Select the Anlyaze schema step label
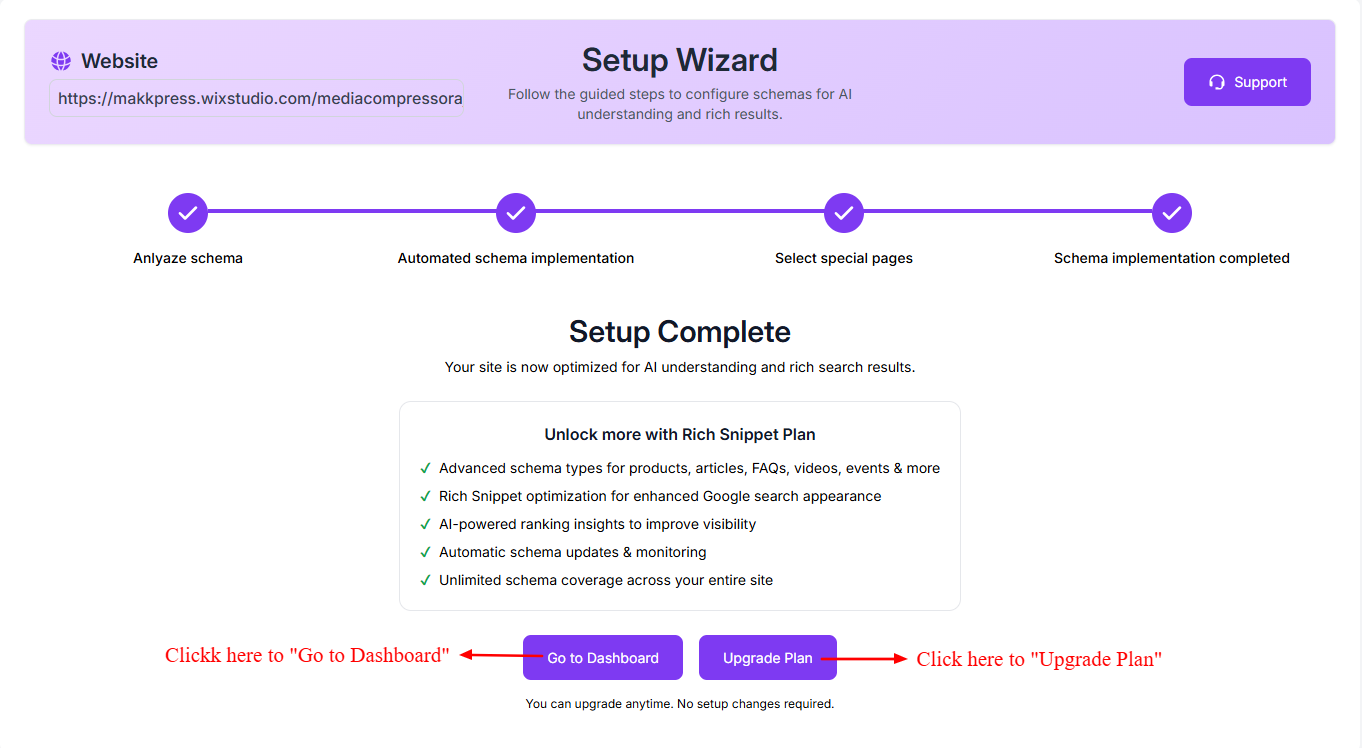1362x748 pixels. click(188, 258)
